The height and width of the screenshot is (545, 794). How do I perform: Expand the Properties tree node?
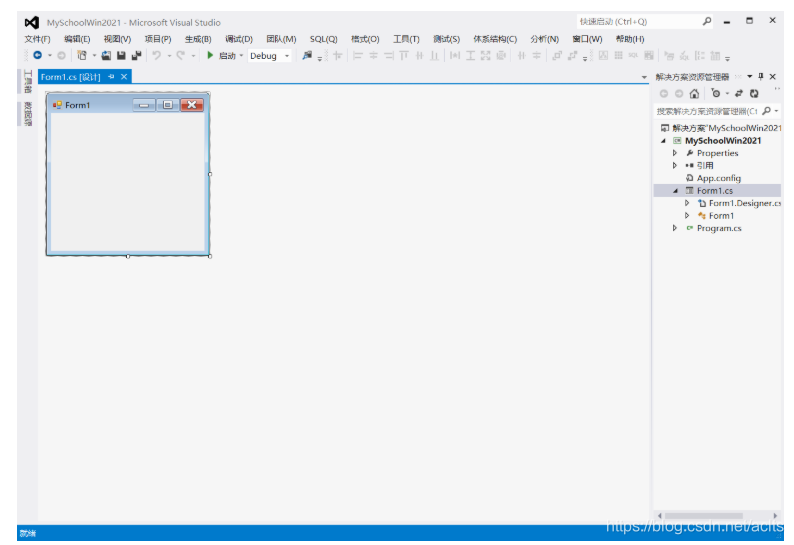674,153
